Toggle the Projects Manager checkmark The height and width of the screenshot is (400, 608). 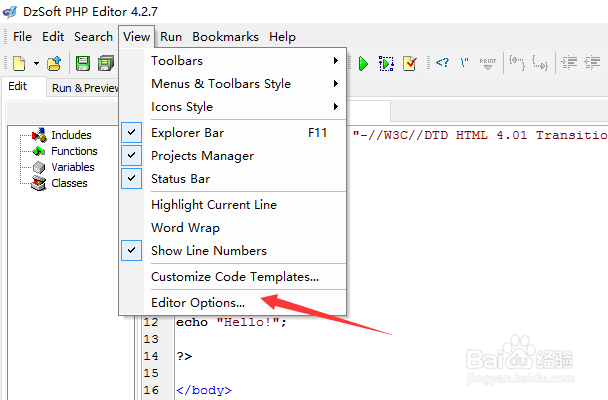click(131, 155)
